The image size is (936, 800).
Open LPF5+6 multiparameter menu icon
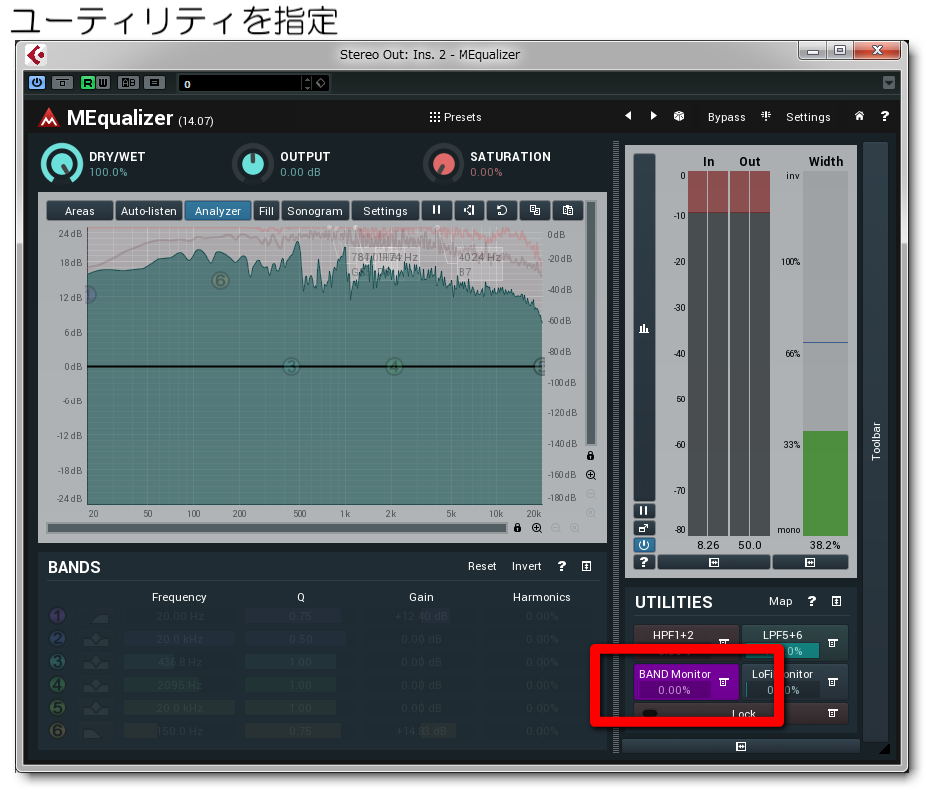click(833, 643)
